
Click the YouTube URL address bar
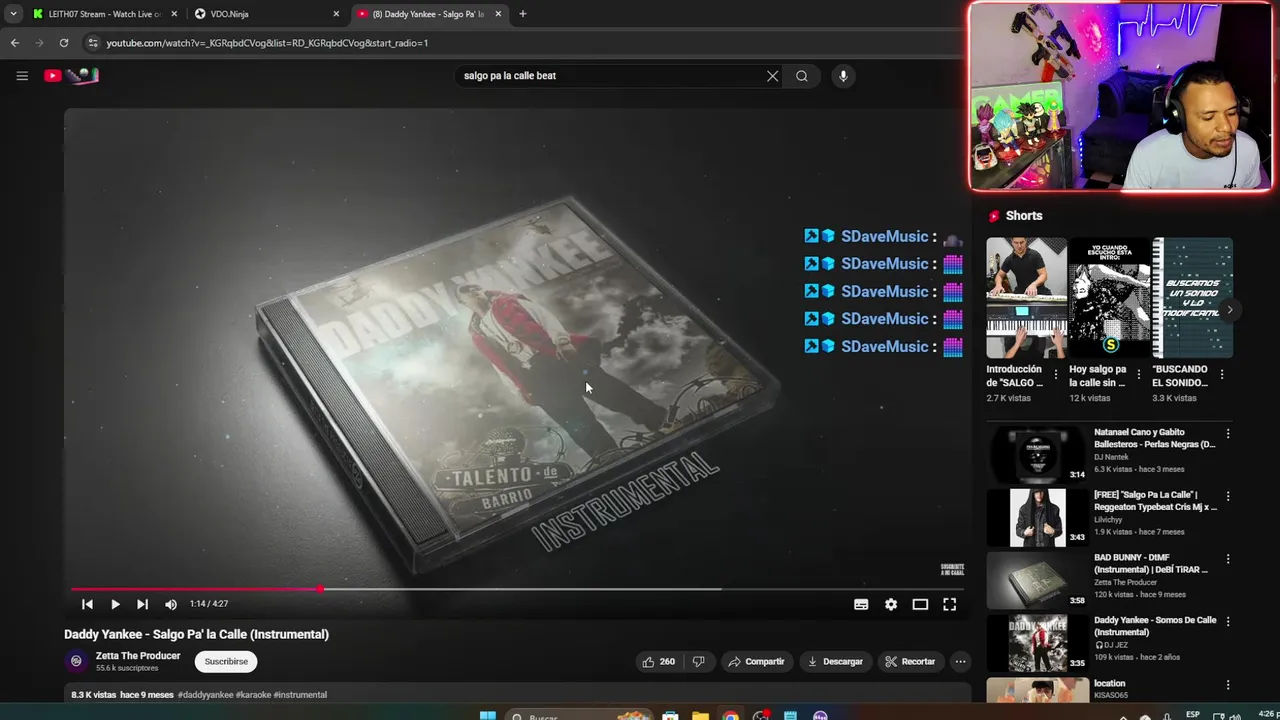pyautogui.click(x=520, y=43)
